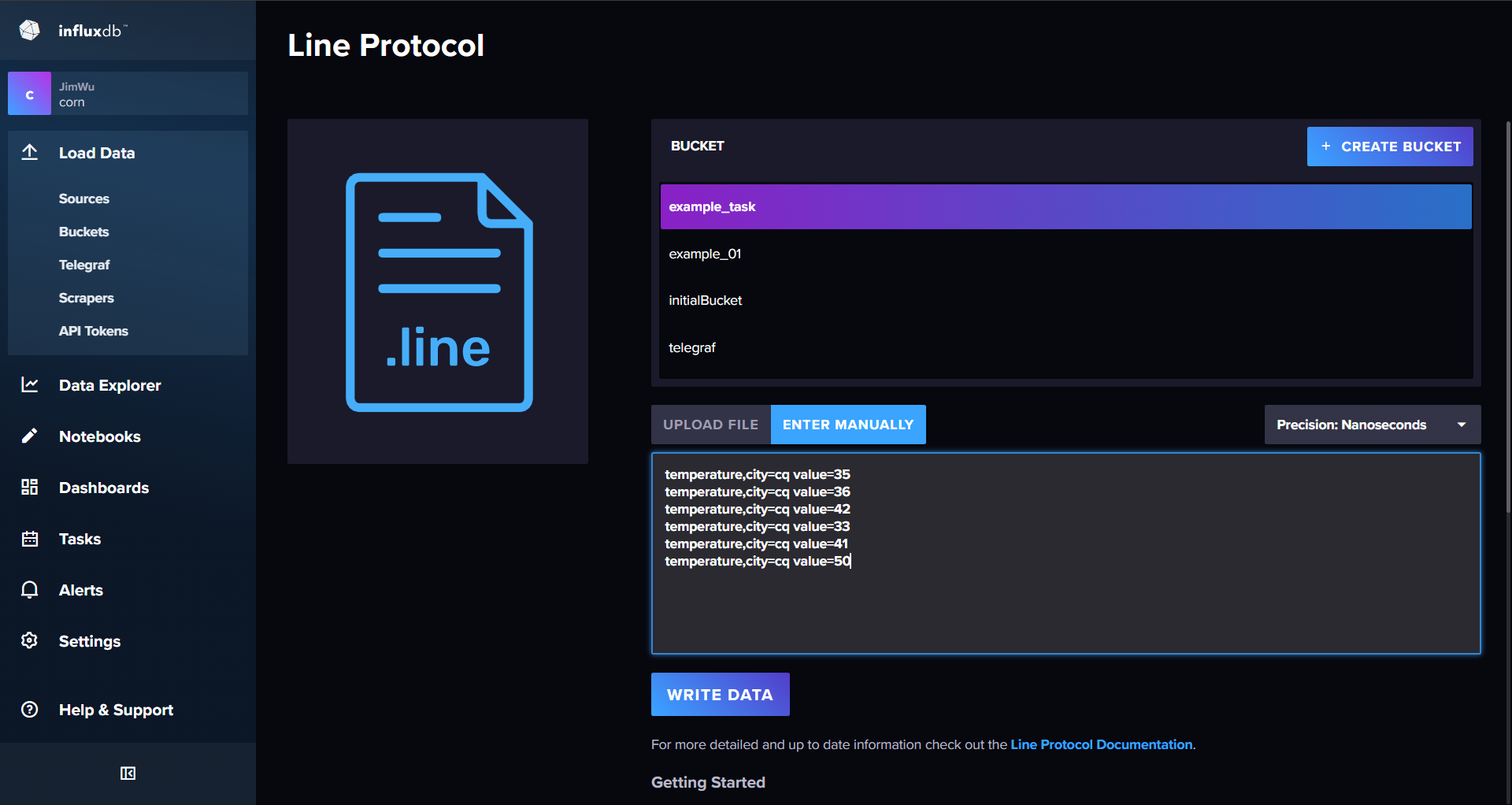
Task: Click the Alerts bell icon
Action: pyautogui.click(x=30, y=589)
